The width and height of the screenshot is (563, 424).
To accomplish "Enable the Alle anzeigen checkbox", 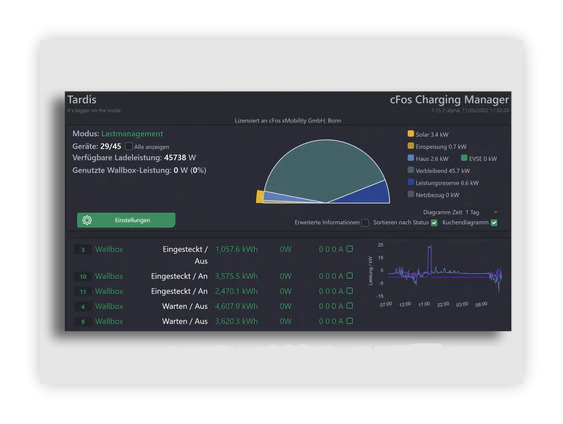I will [129, 146].
